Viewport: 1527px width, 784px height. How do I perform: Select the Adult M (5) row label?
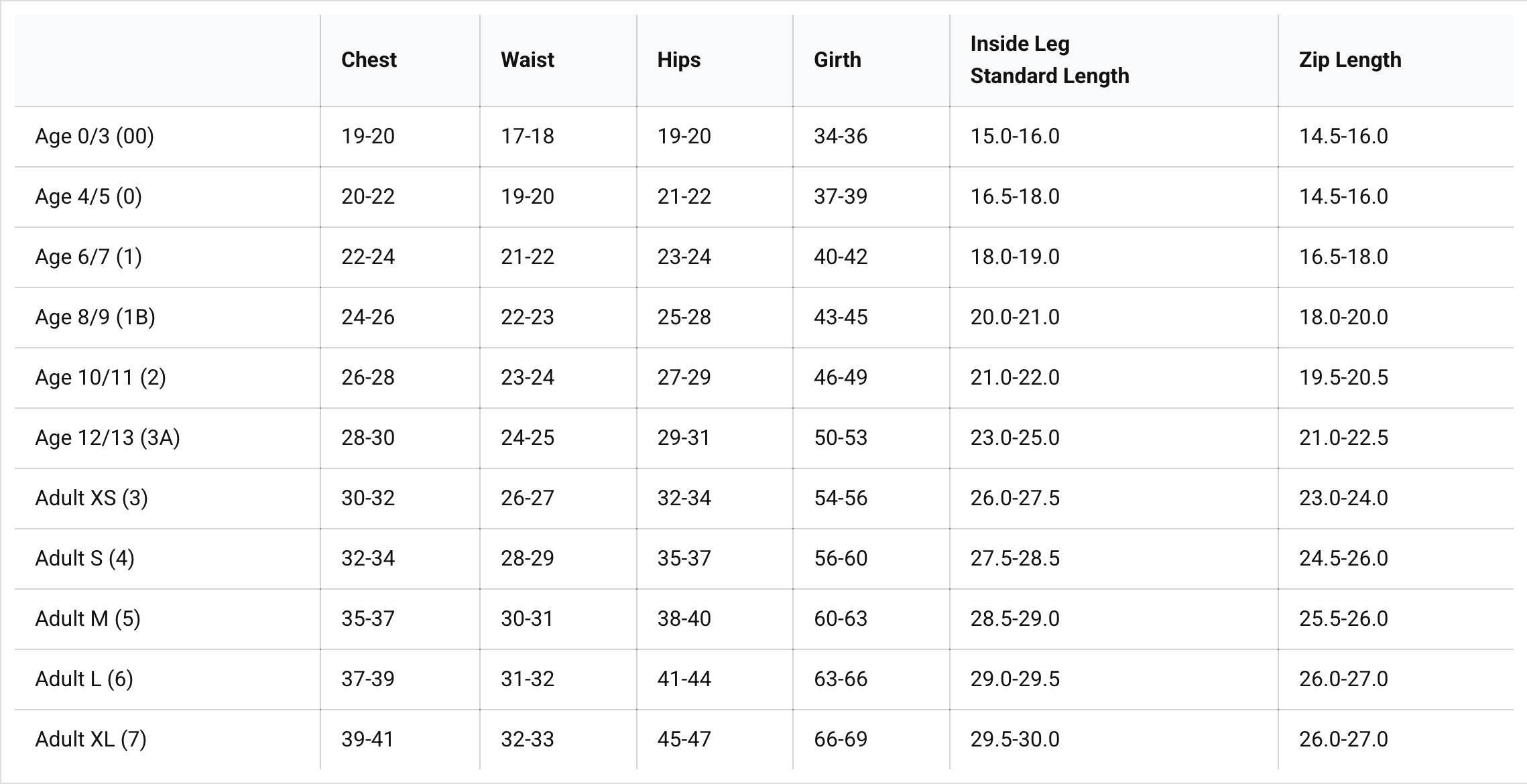88,619
